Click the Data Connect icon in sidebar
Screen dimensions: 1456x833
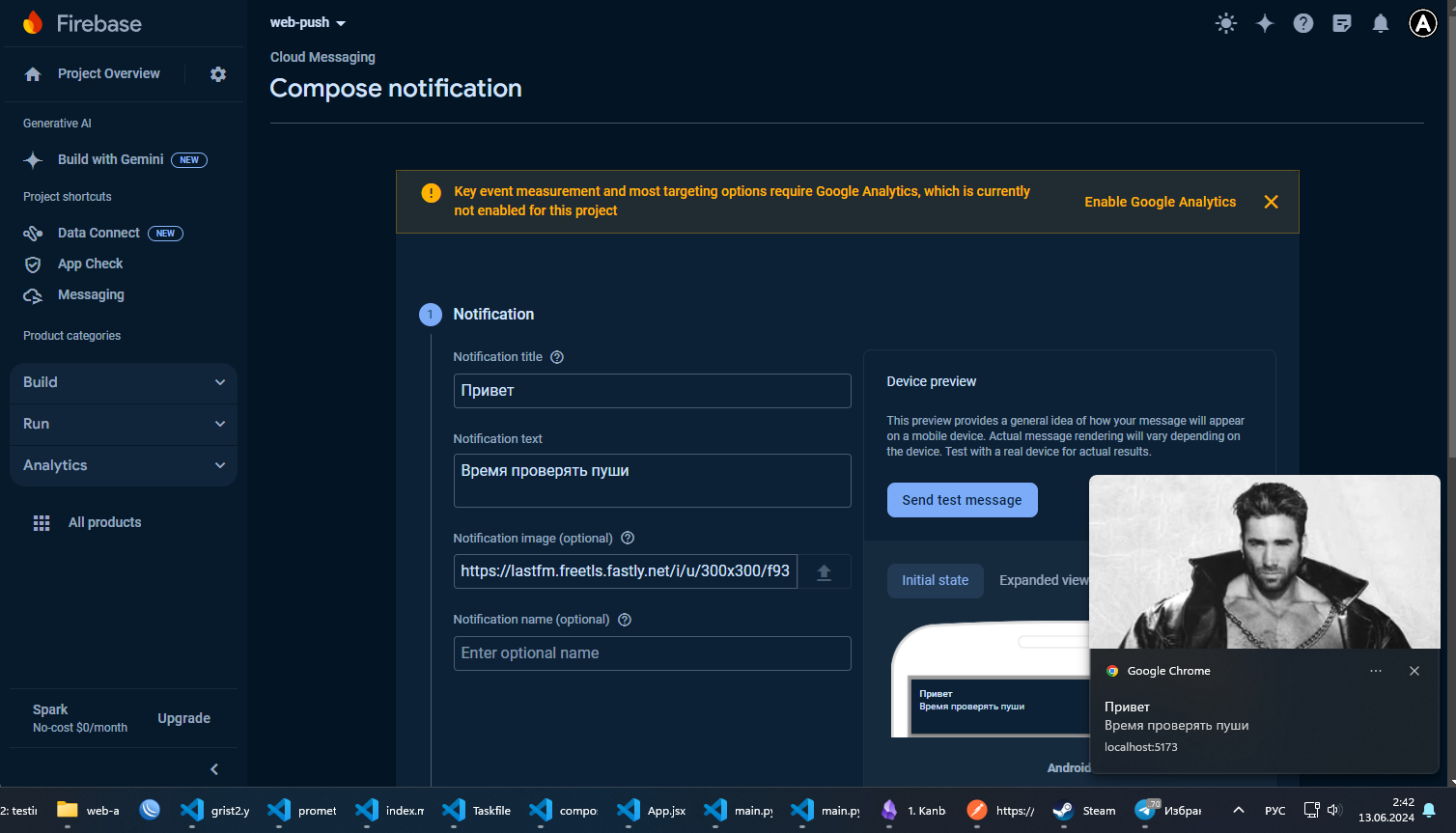click(33, 234)
